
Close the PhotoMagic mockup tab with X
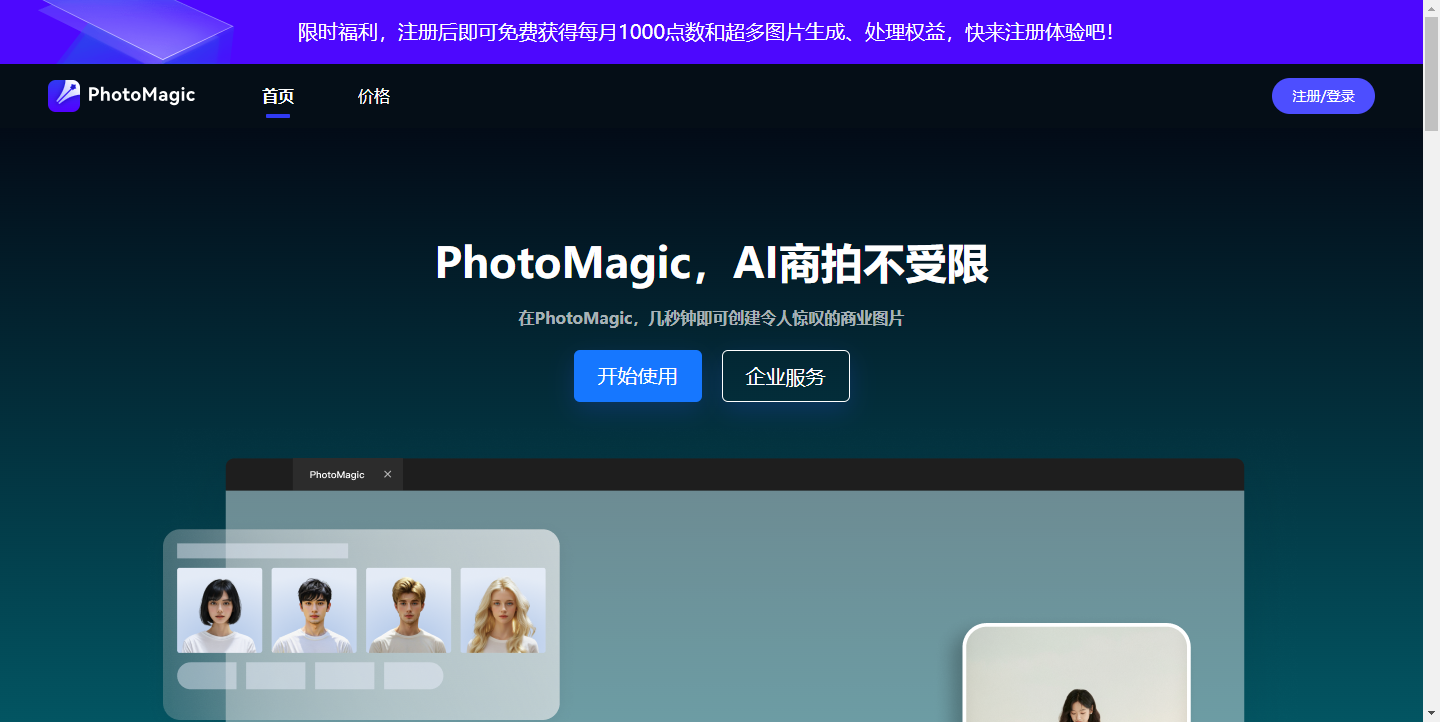[x=388, y=474]
